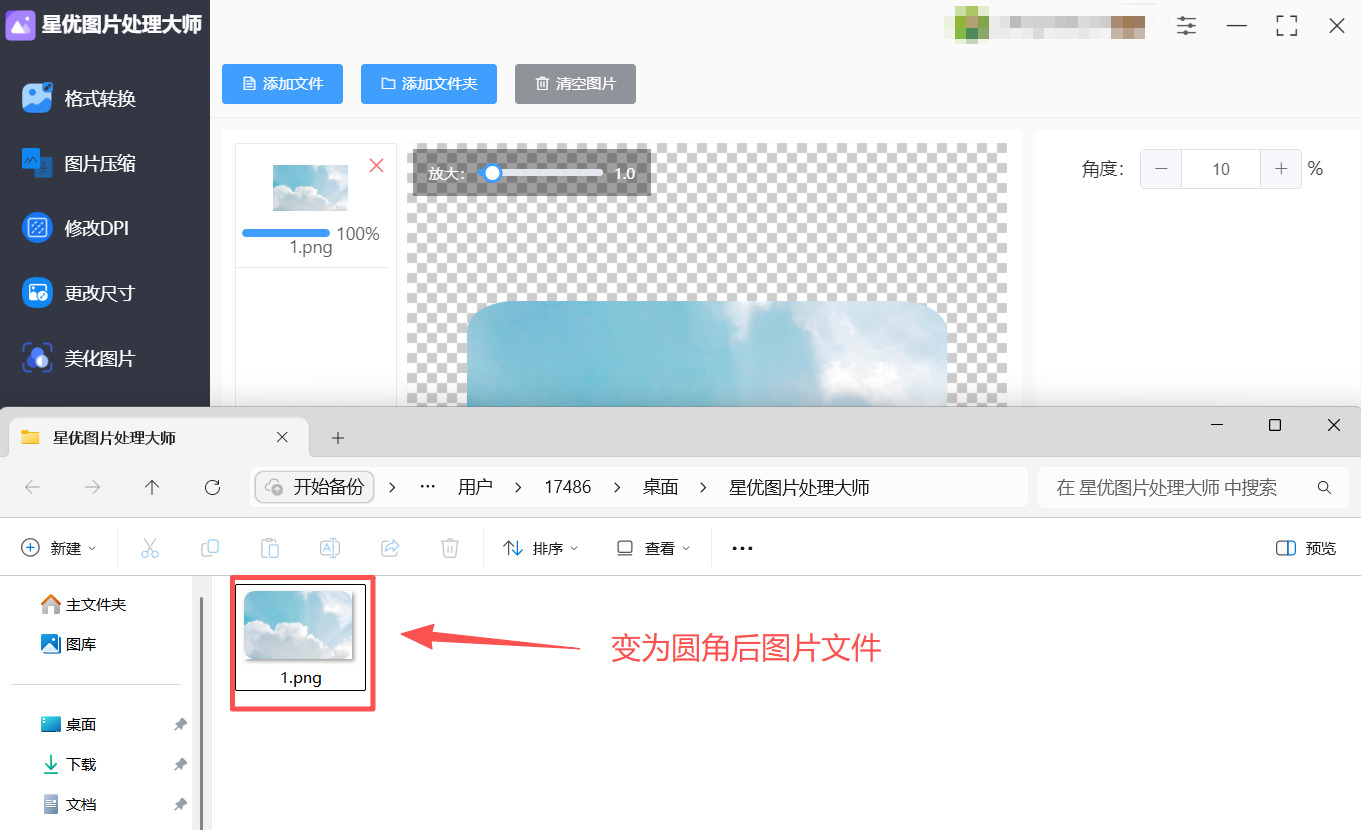Select the 1.png thumbnail in image list
The image size is (1361, 830).
point(311,188)
